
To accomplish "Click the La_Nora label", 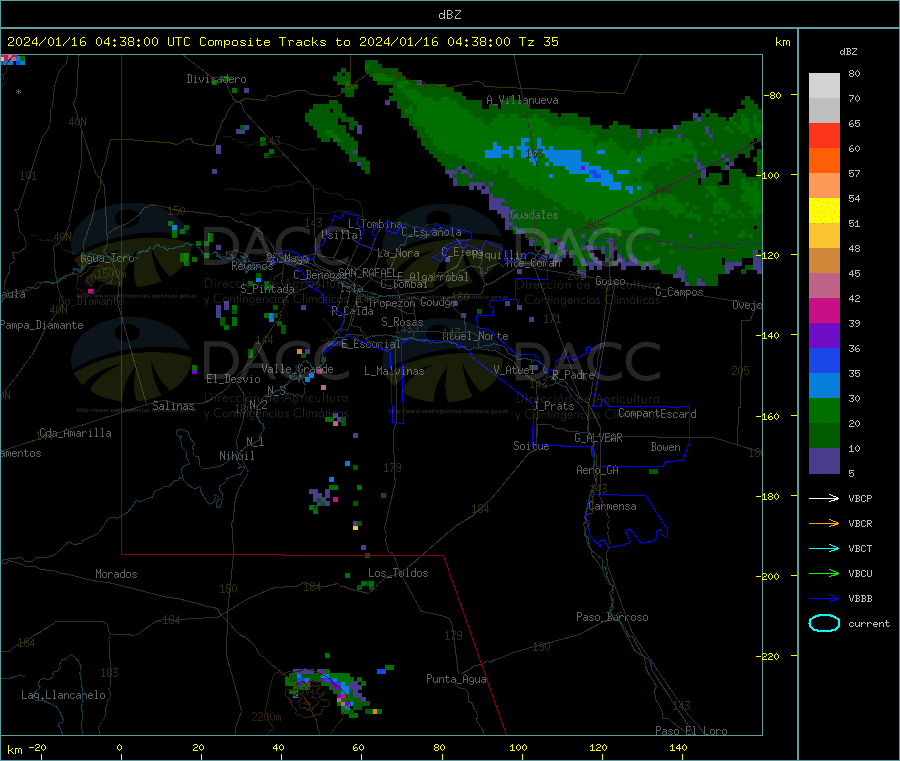I will [398, 253].
